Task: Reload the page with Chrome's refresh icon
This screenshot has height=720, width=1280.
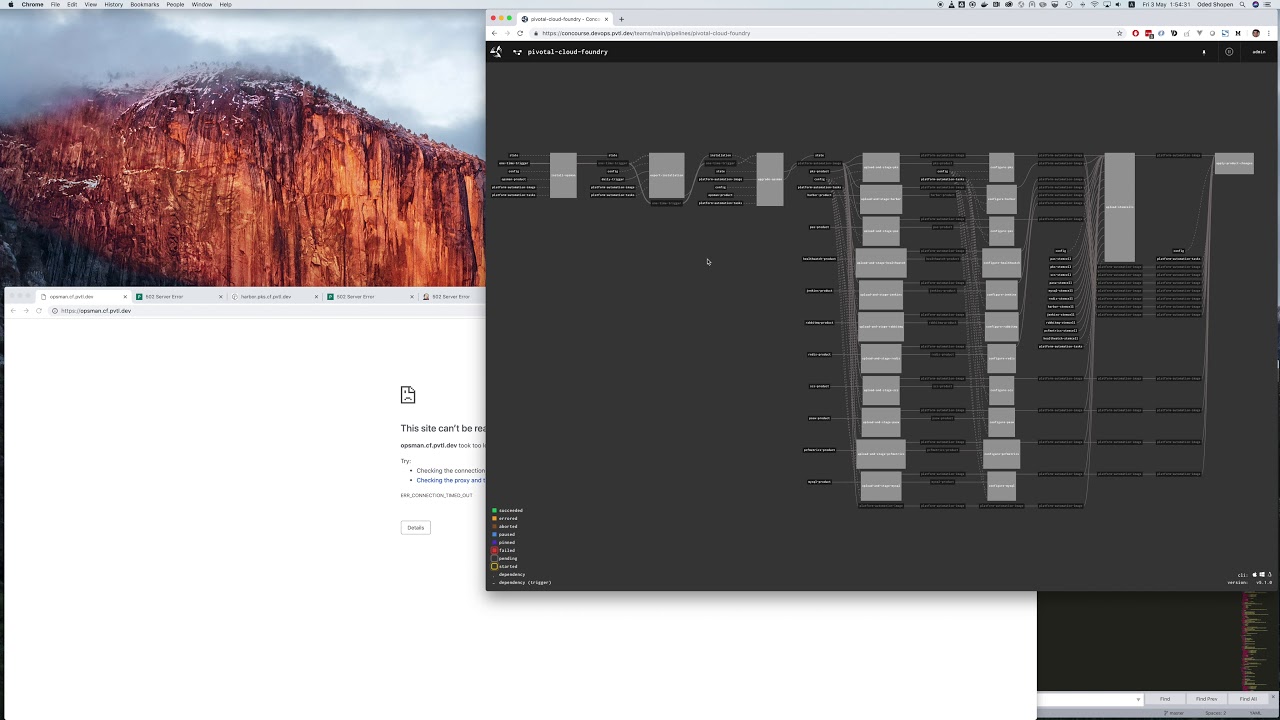Action: point(520,33)
